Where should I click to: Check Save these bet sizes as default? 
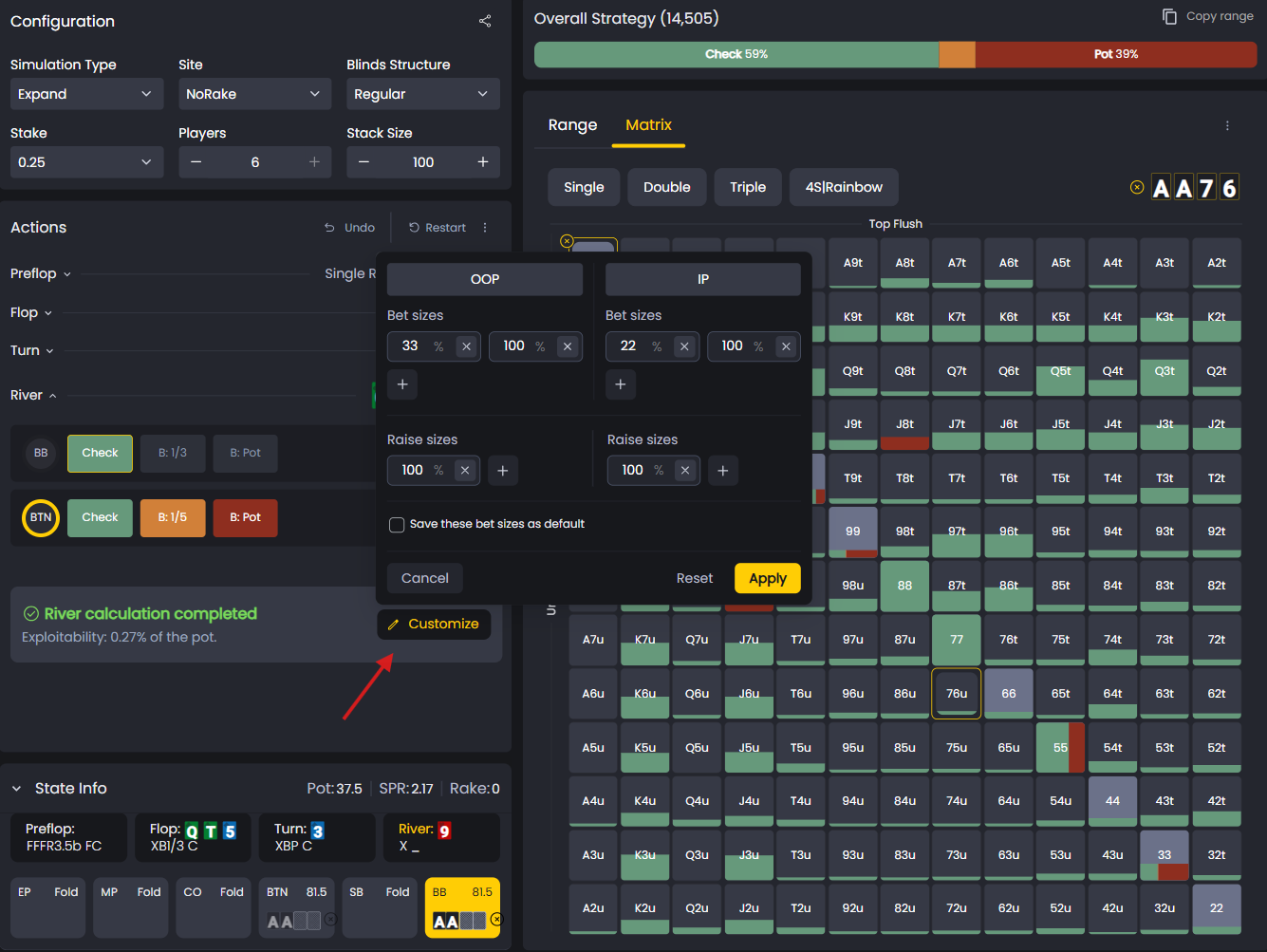396,524
